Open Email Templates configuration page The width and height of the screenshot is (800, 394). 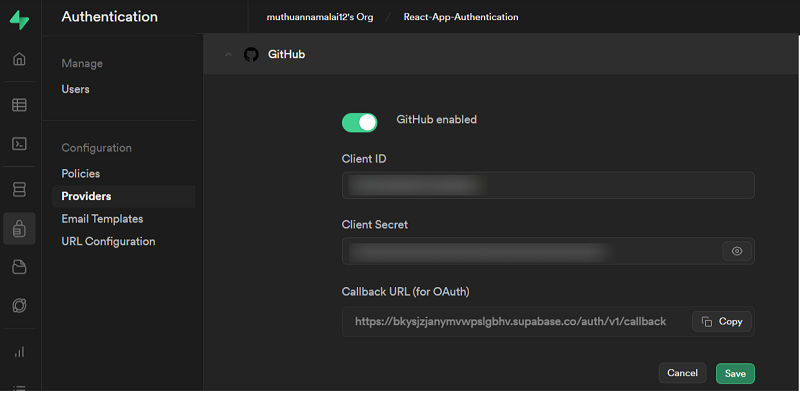(x=102, y=219)
